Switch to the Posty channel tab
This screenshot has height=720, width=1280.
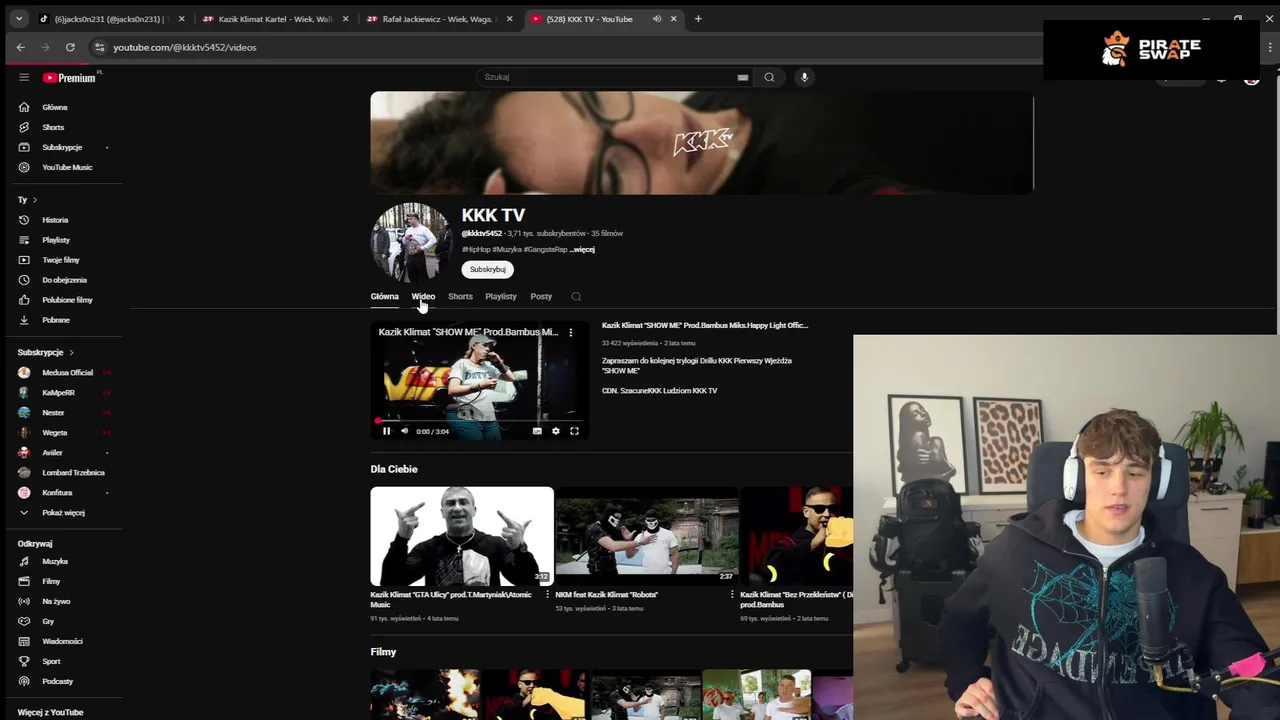point(541,296)
